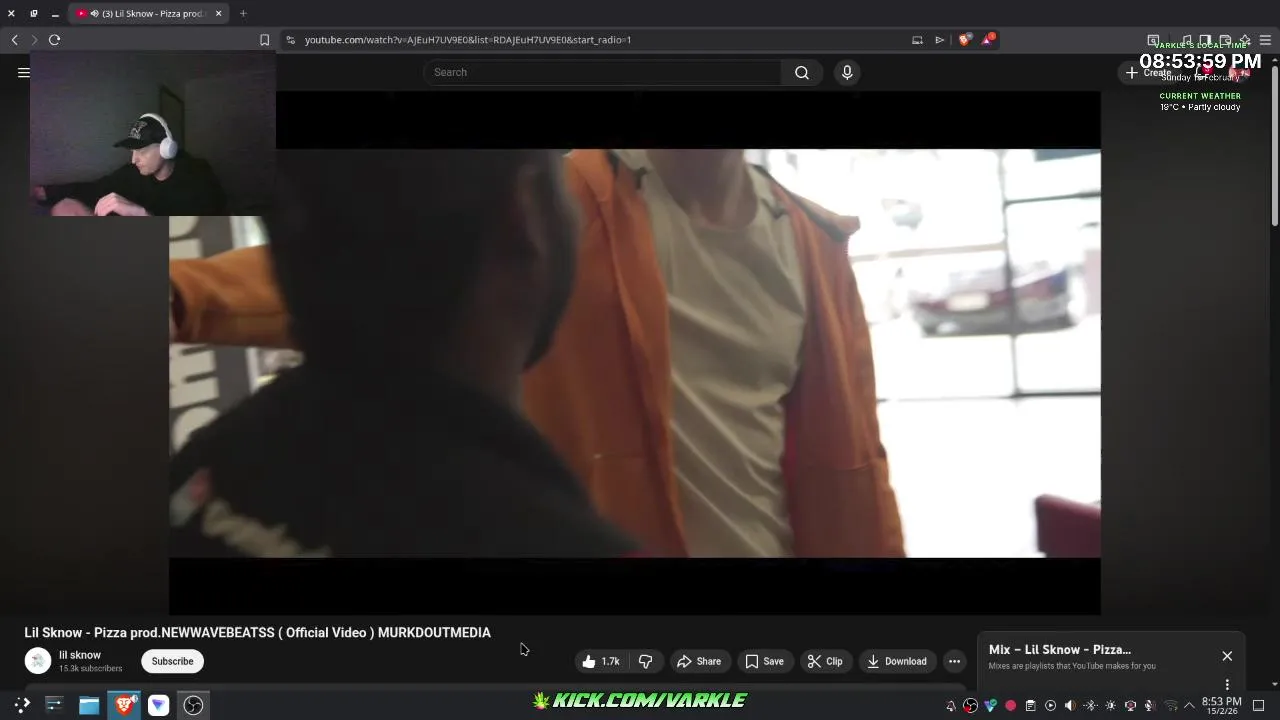Open the screen brightness tray icon
This screenshot has height=720, width=1280.
pos(1110,706)
